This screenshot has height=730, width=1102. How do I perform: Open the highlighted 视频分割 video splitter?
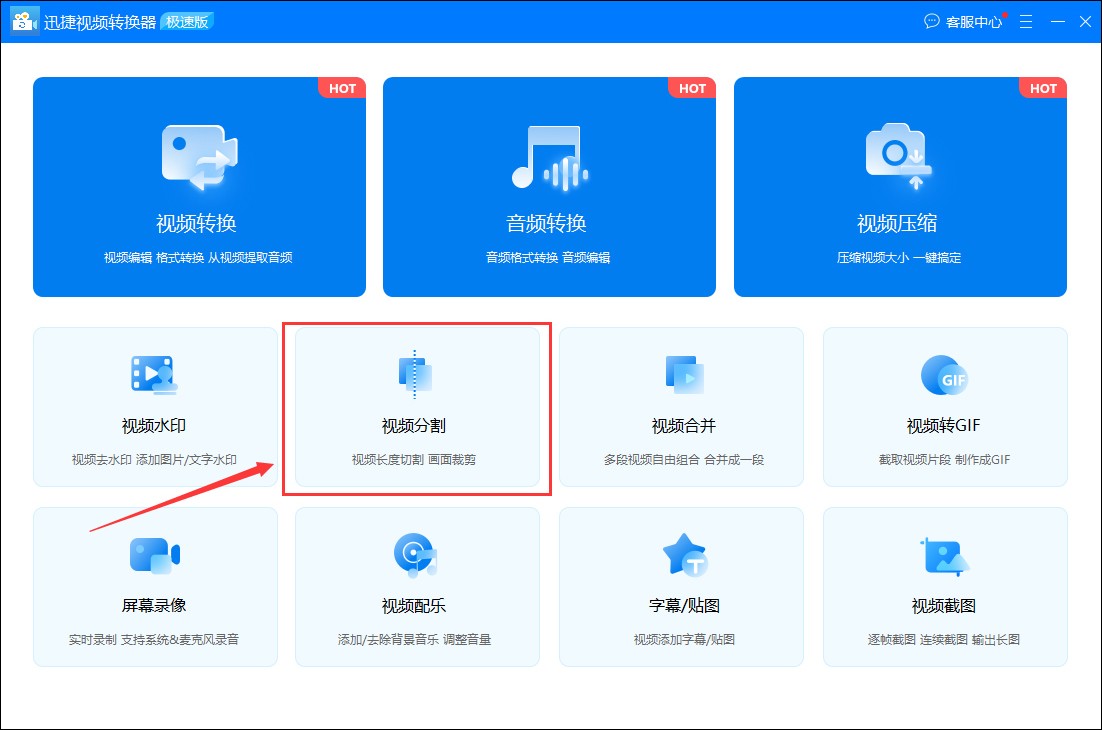pos(417,406)
